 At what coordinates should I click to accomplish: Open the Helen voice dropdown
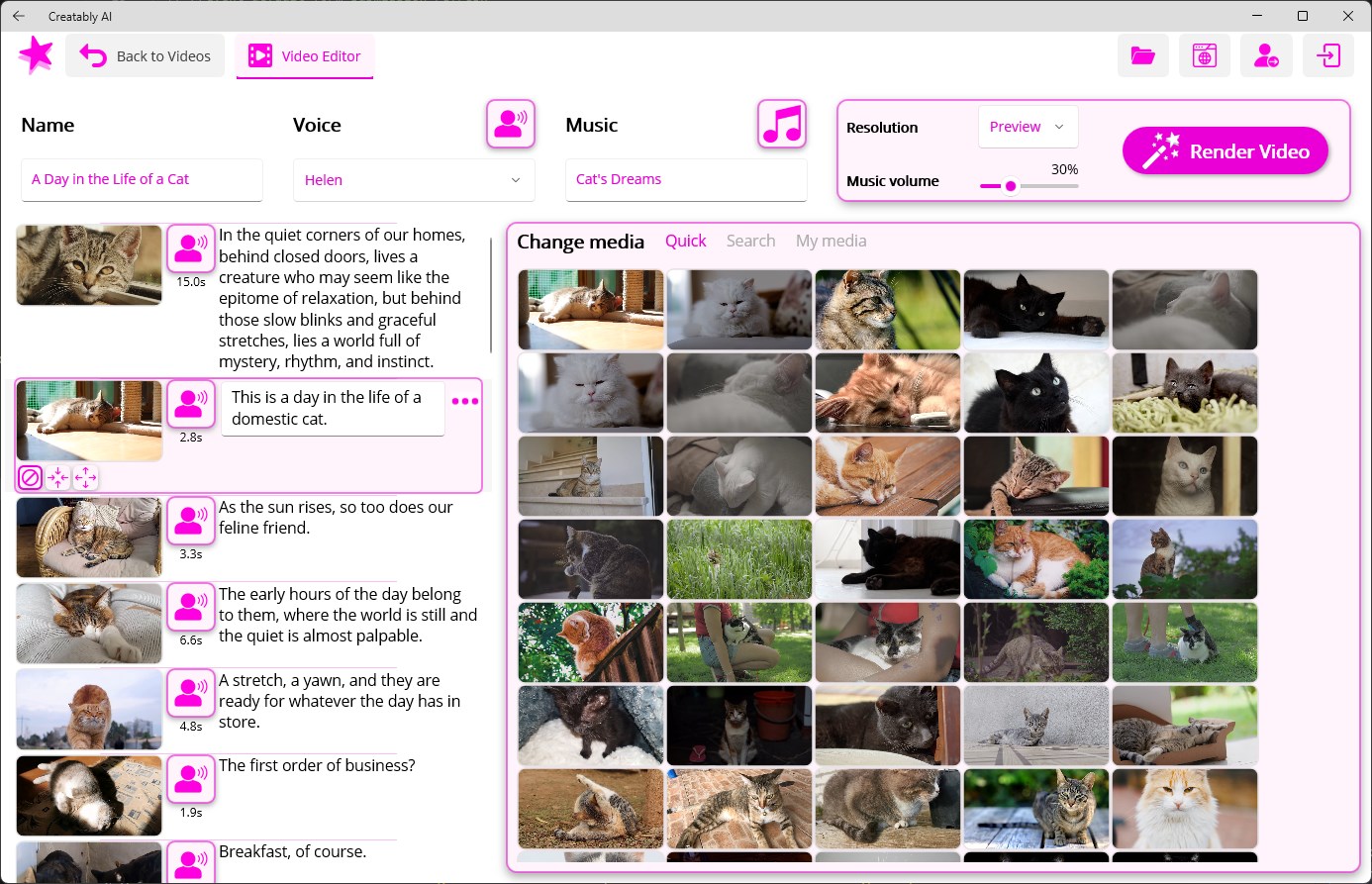coord(414,180)
